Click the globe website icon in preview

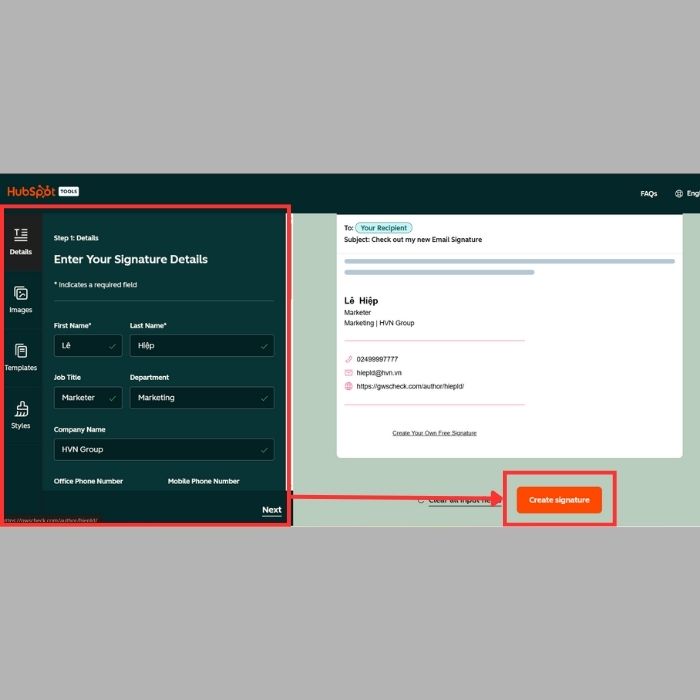tap(349, 386)
